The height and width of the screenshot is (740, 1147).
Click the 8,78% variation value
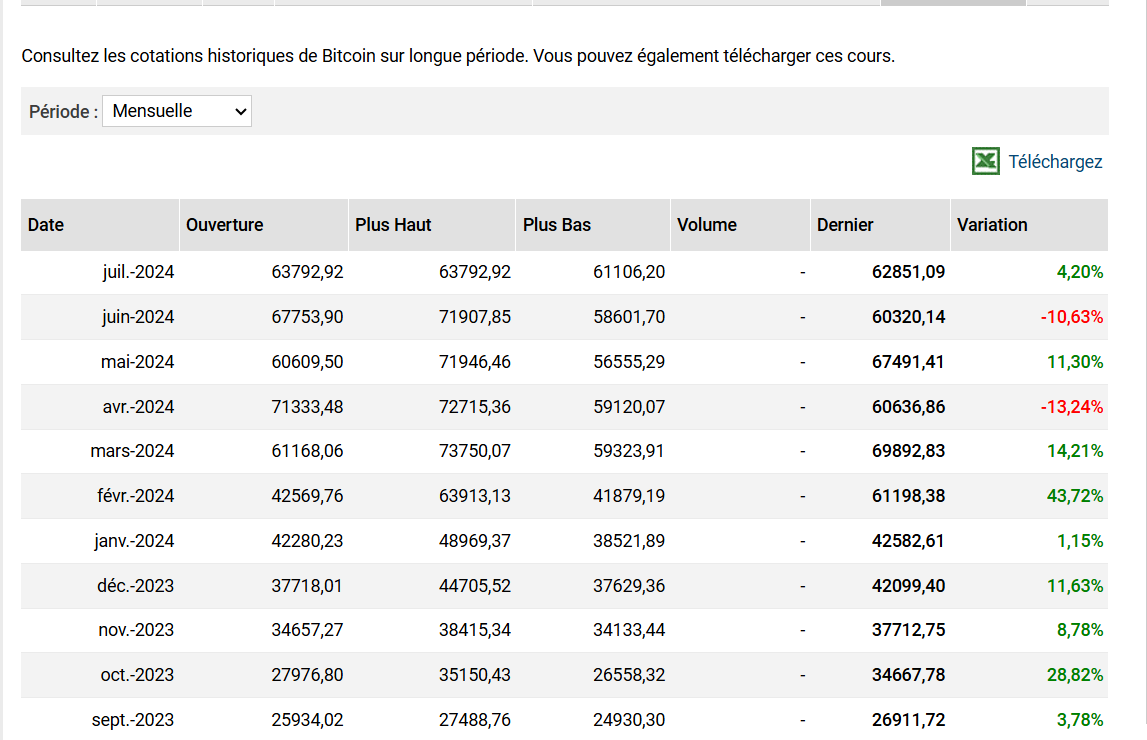[x=1080, y=630]
